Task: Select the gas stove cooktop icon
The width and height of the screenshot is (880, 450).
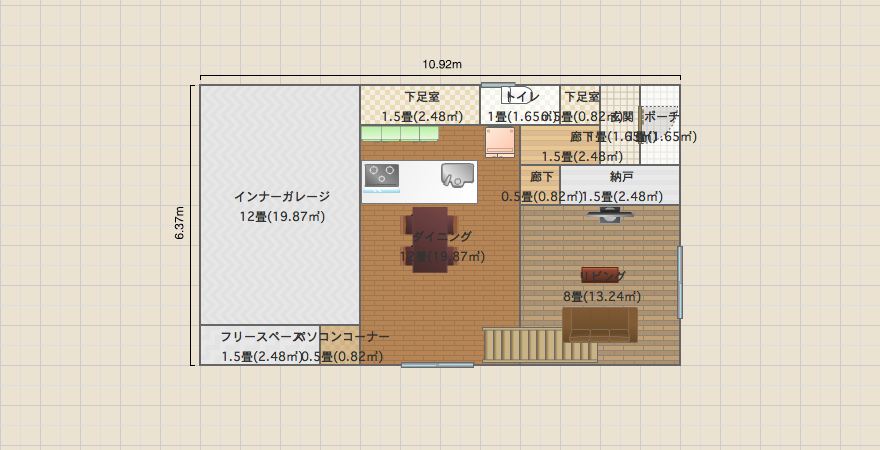Action: [x=382, y=175]
